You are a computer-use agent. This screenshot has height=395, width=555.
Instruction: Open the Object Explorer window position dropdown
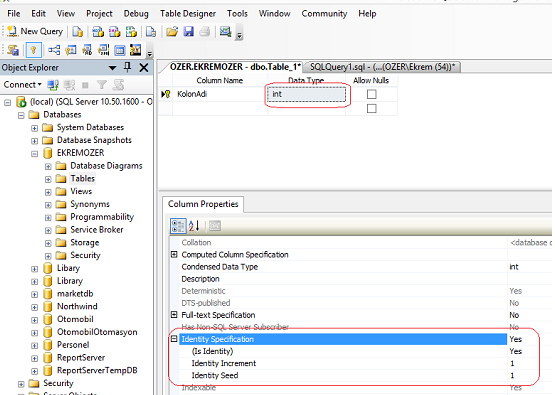point(112,68)
